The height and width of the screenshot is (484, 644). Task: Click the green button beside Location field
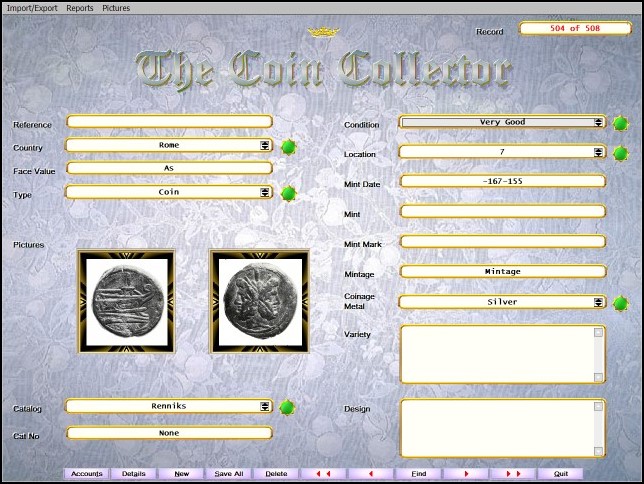[621, 154]
